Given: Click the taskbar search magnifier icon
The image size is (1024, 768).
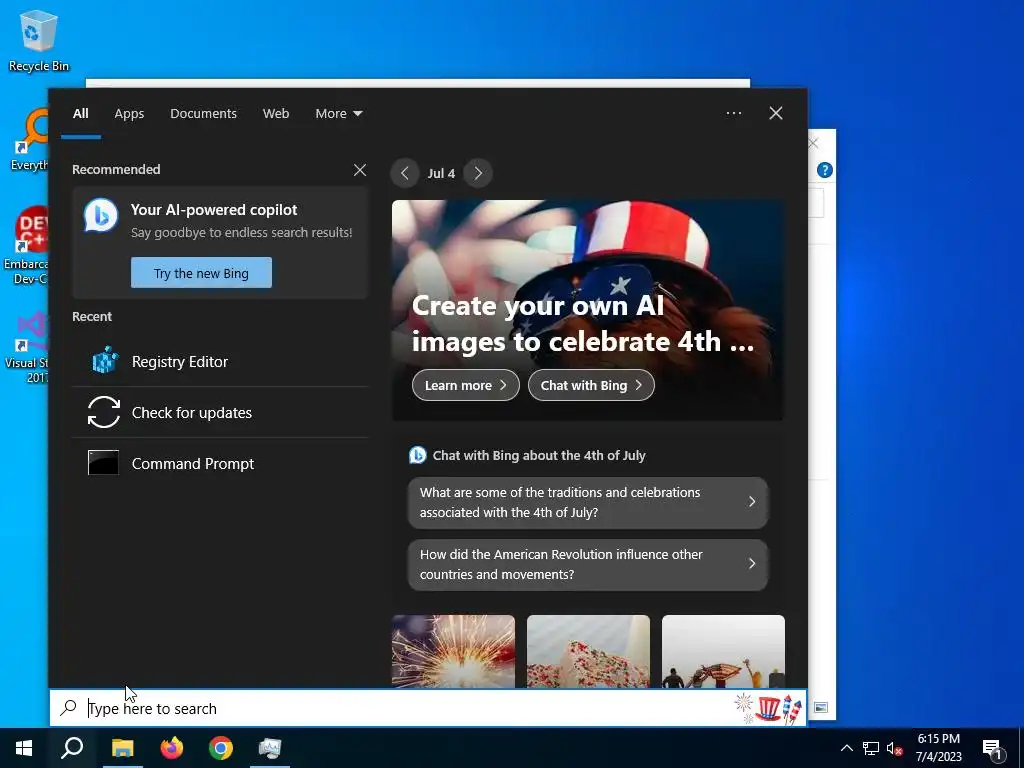Looking at the screenshot, I should pos(72,748).
